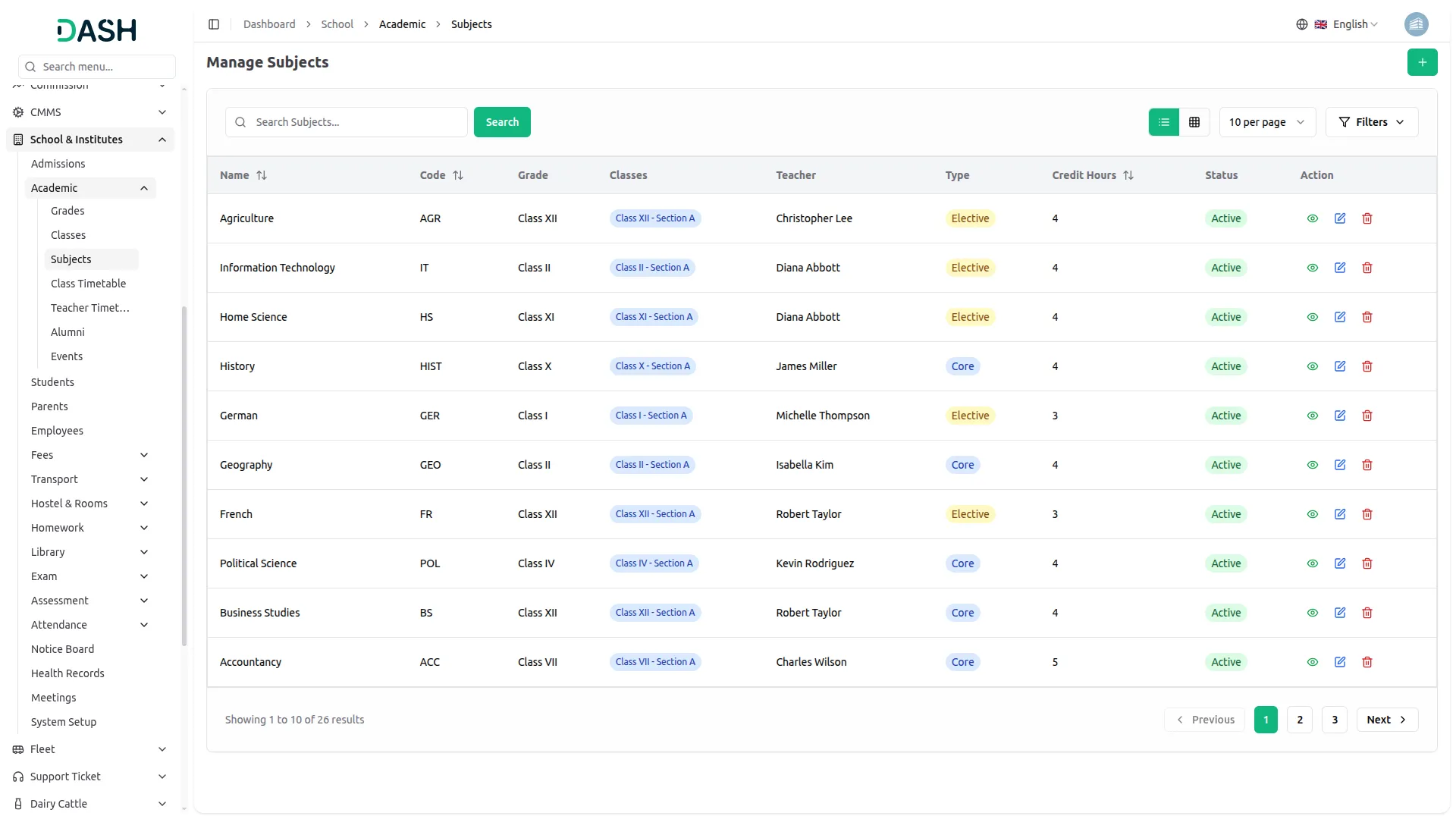Click the green add subject plus button
1456x819 pixels.
[x=1422, y=62]
